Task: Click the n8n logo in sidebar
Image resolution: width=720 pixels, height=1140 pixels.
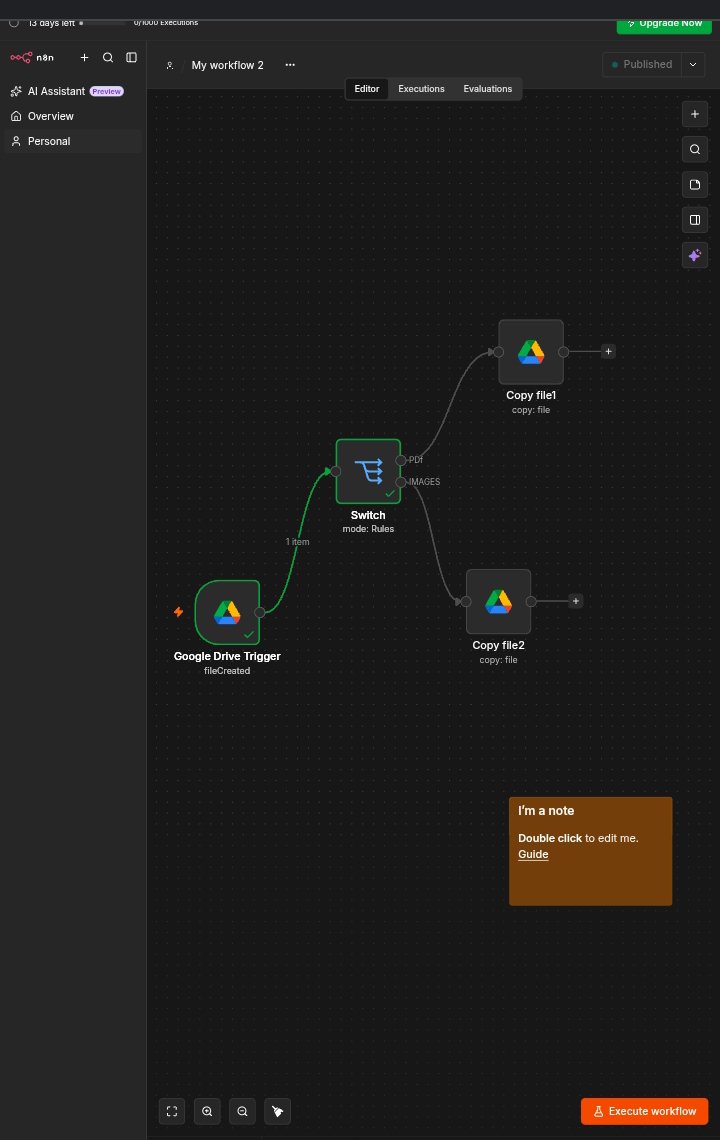Action: [x=32, y=57]
